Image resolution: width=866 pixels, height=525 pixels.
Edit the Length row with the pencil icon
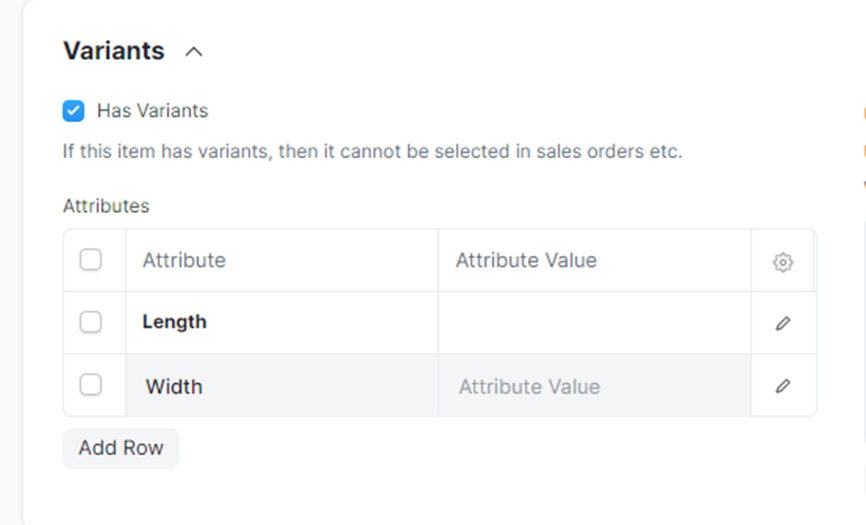pyautogui.click(x=783, y=323)
